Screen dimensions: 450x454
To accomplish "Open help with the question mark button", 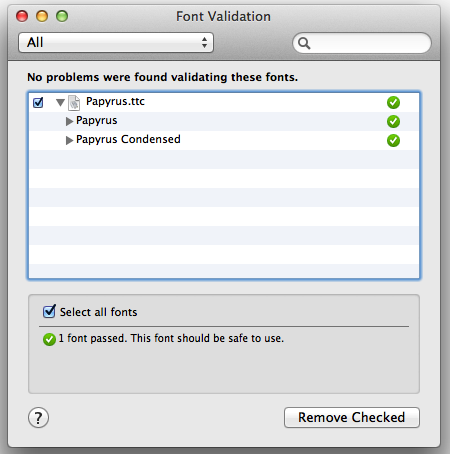I will (x=38, y=418).
